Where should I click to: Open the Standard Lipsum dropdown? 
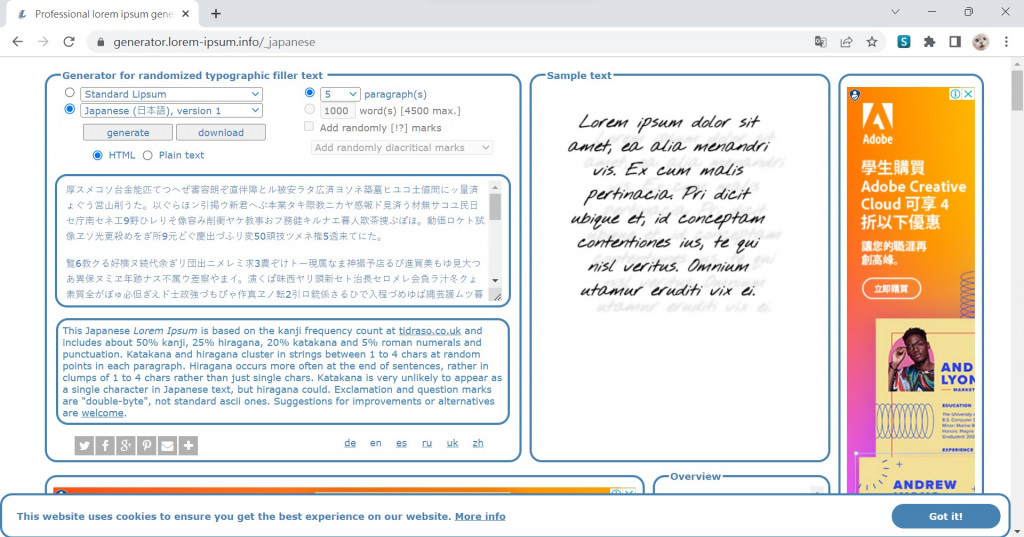click(172, 94)
